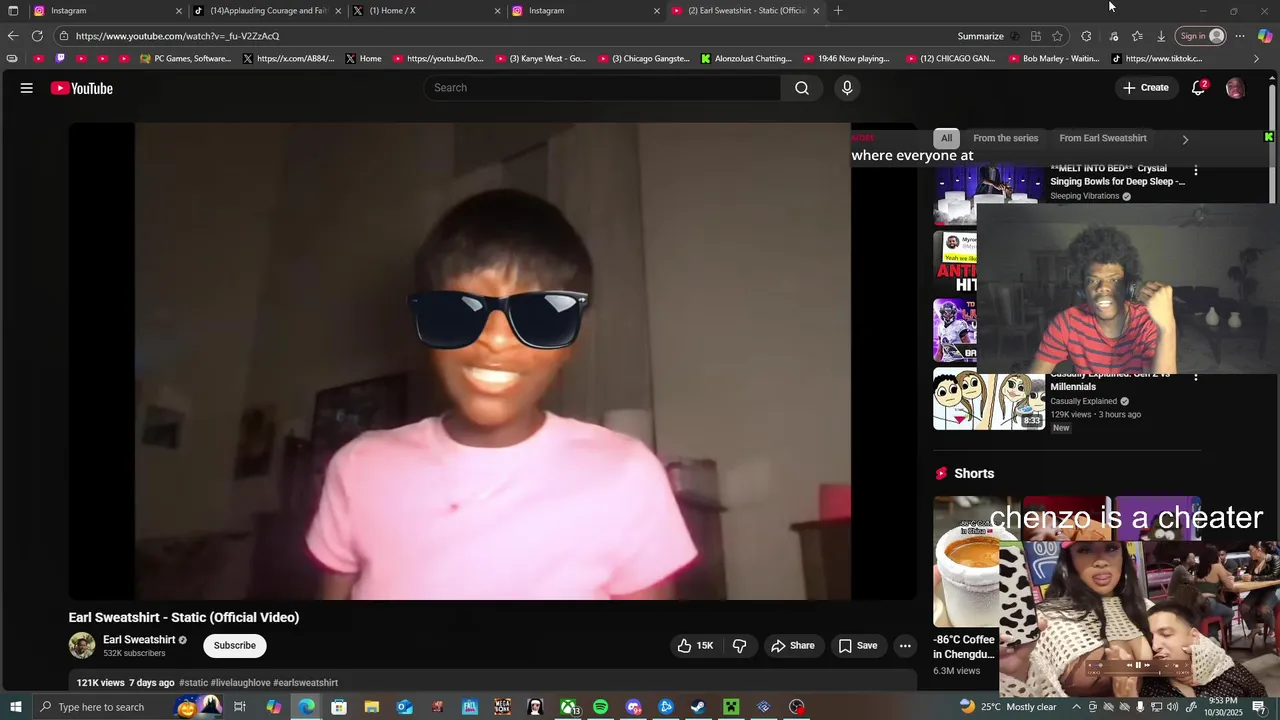Switch to Home / X tab
The image size is (1280, 720).
coord(426,11)
